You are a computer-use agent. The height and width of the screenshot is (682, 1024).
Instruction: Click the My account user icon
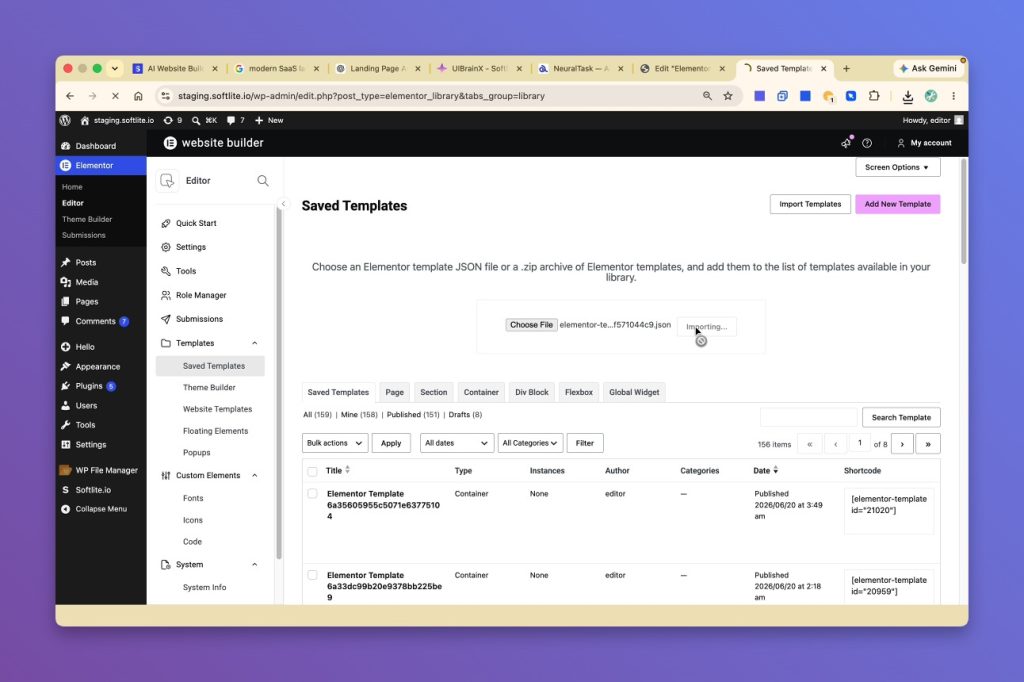click(901, 143)
